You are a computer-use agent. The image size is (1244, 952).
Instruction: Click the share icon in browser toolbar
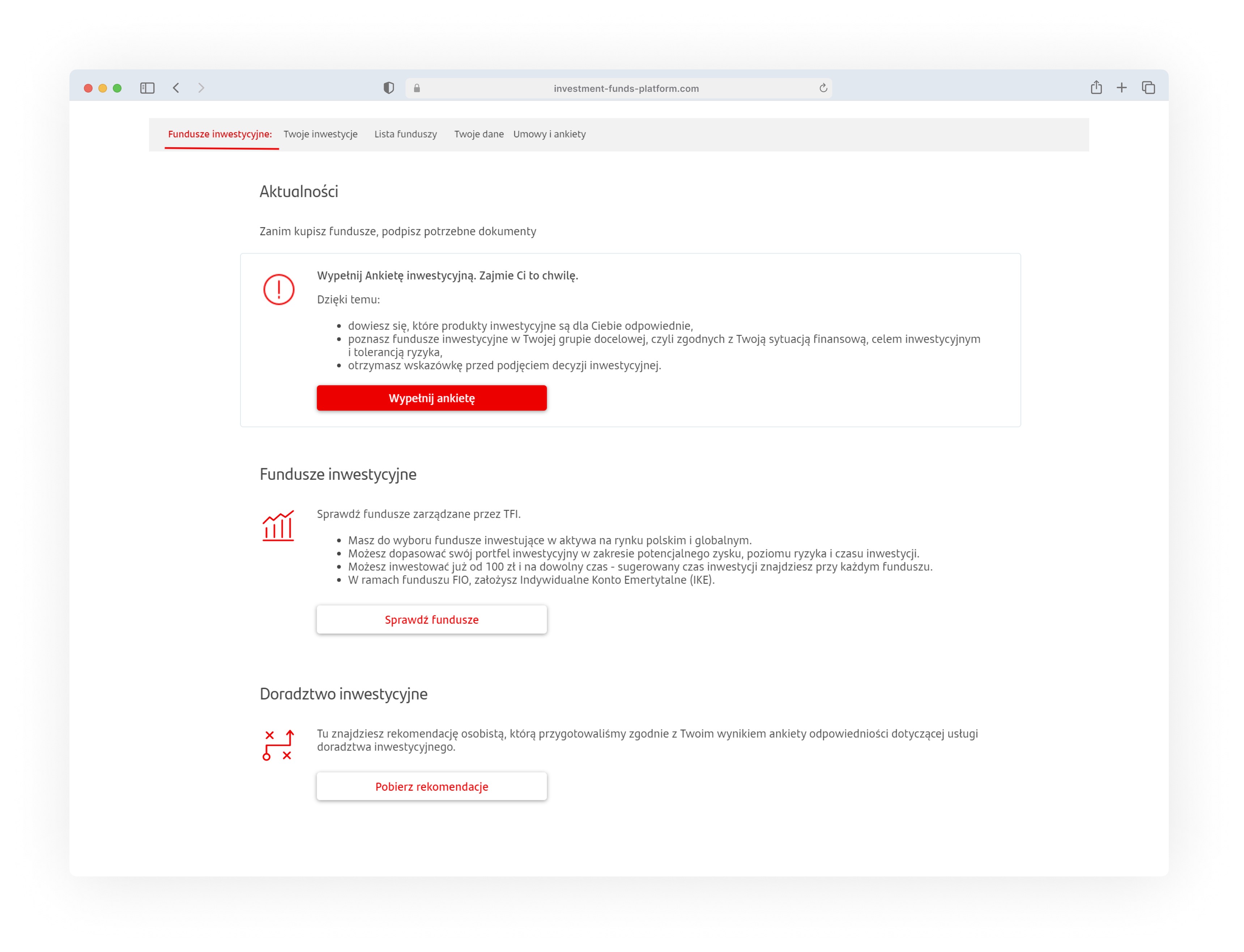[x=1096, y=88]
